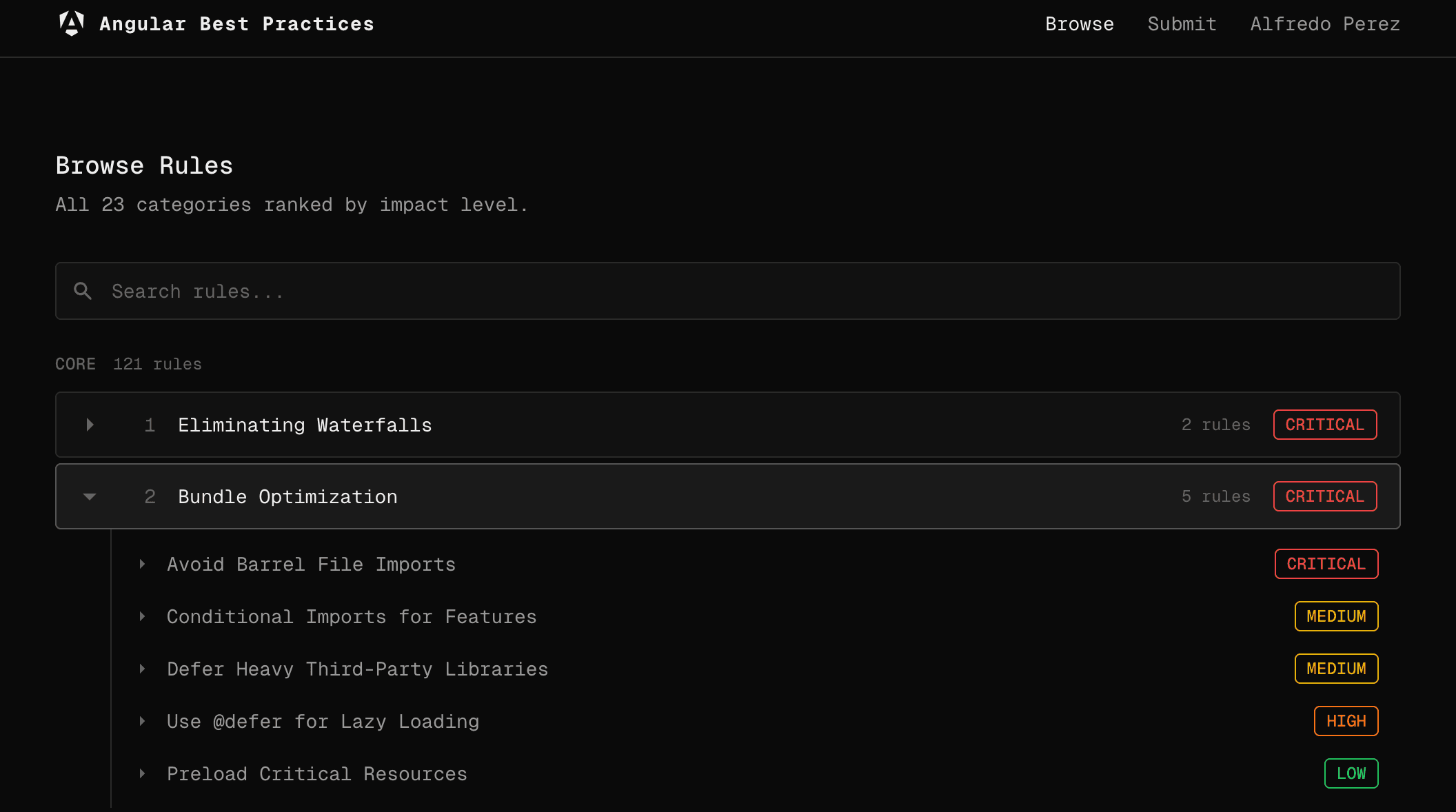Open the Alfredo Perez account menu
Screen dimensions: 1456x812
coord(1324,23)
